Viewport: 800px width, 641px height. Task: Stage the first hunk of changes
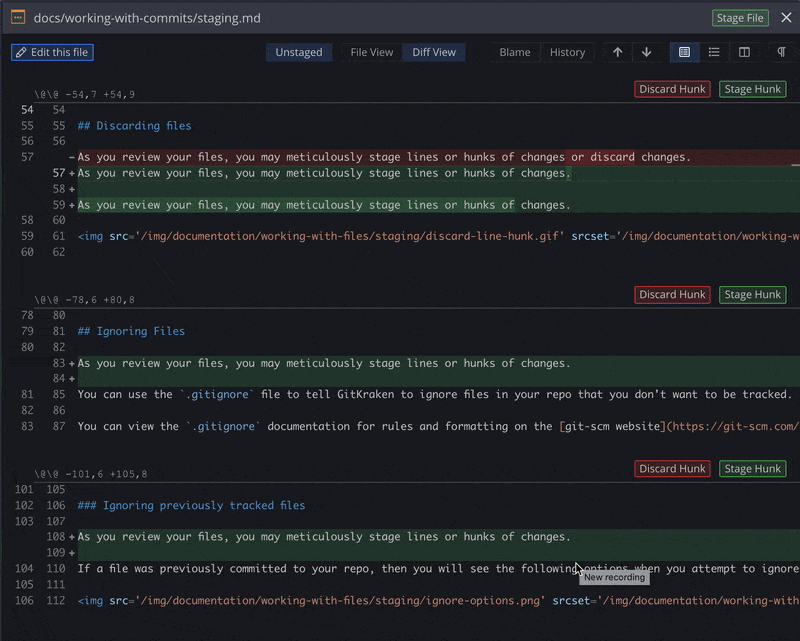pyautogui.click(x=751, y=88)
